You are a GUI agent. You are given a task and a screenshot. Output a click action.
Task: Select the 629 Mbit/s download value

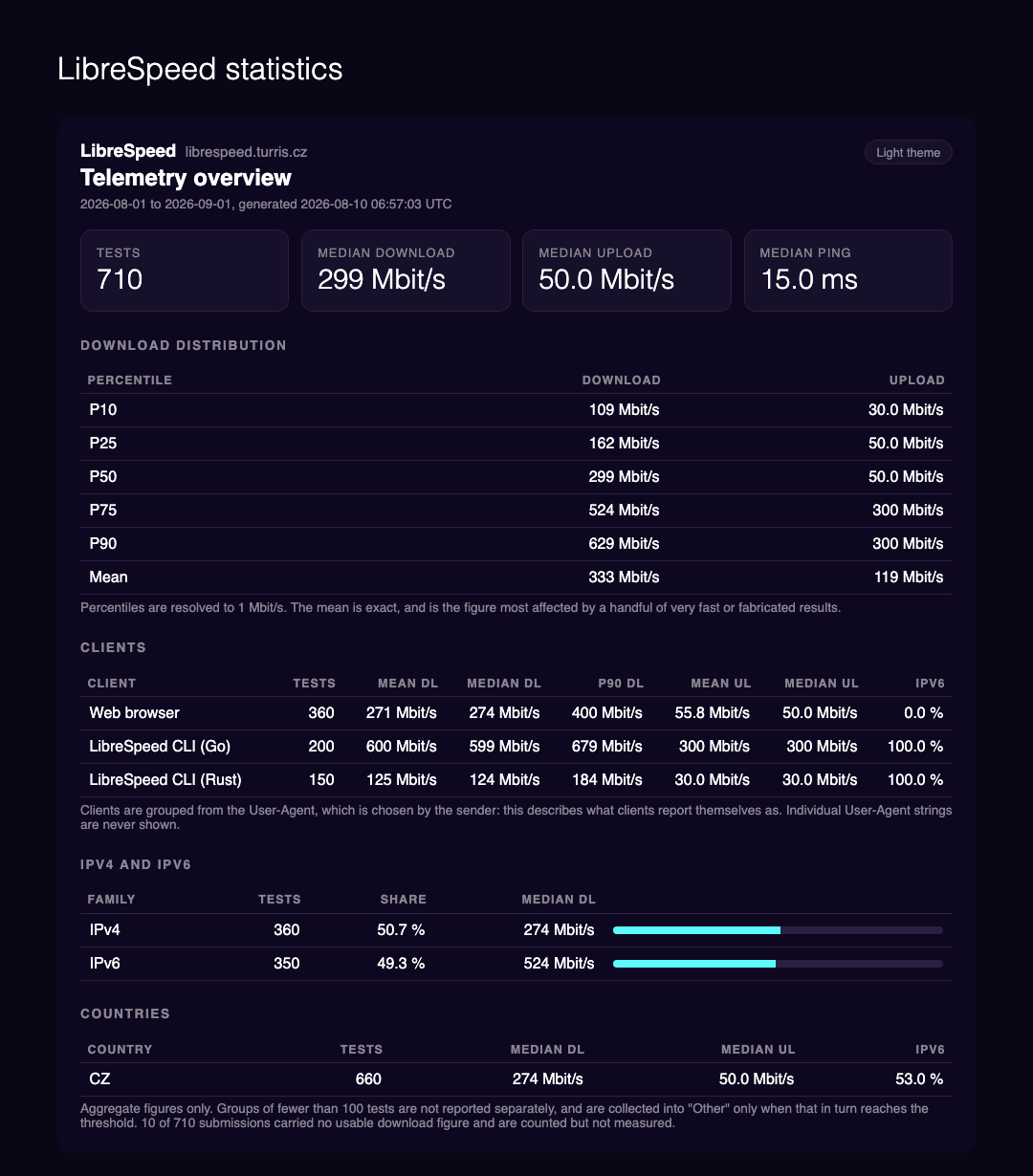pos(624,544)
